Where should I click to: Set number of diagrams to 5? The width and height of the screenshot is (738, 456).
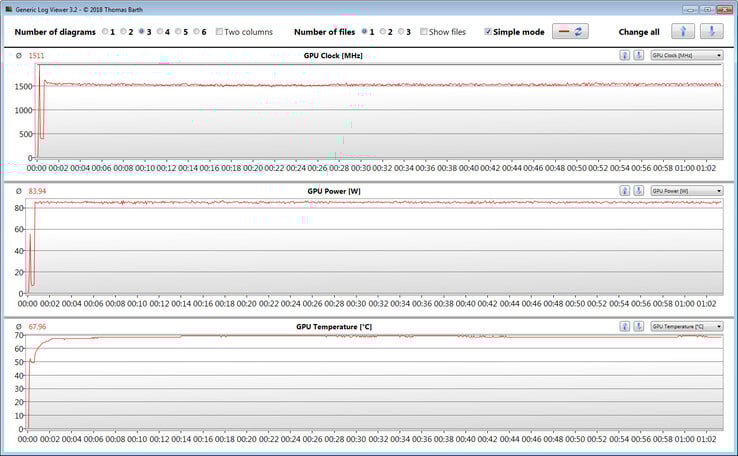coord(178,32)
